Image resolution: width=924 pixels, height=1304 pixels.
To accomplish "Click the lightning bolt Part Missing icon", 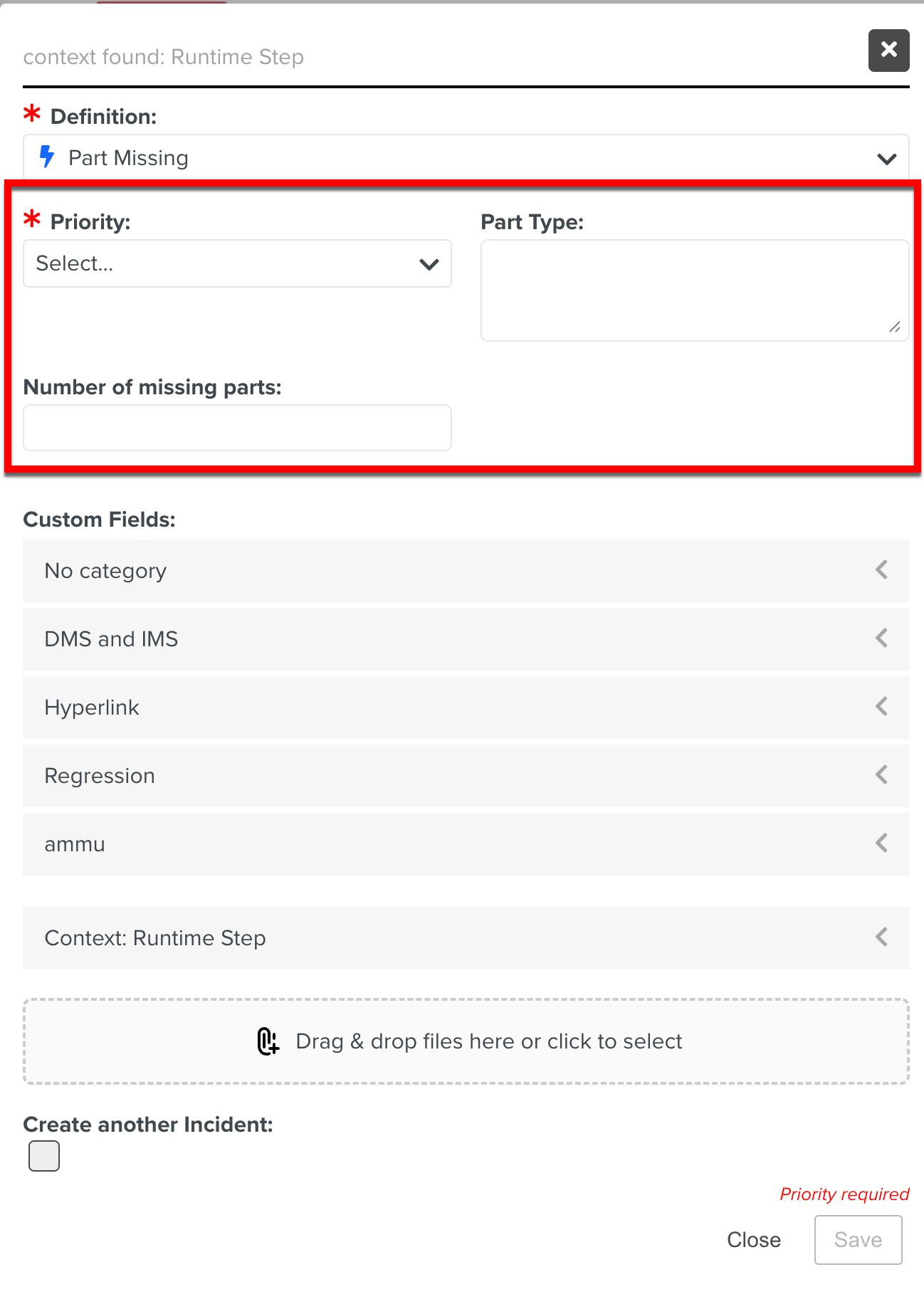I will pyautogui.click(x=47, y=157).
